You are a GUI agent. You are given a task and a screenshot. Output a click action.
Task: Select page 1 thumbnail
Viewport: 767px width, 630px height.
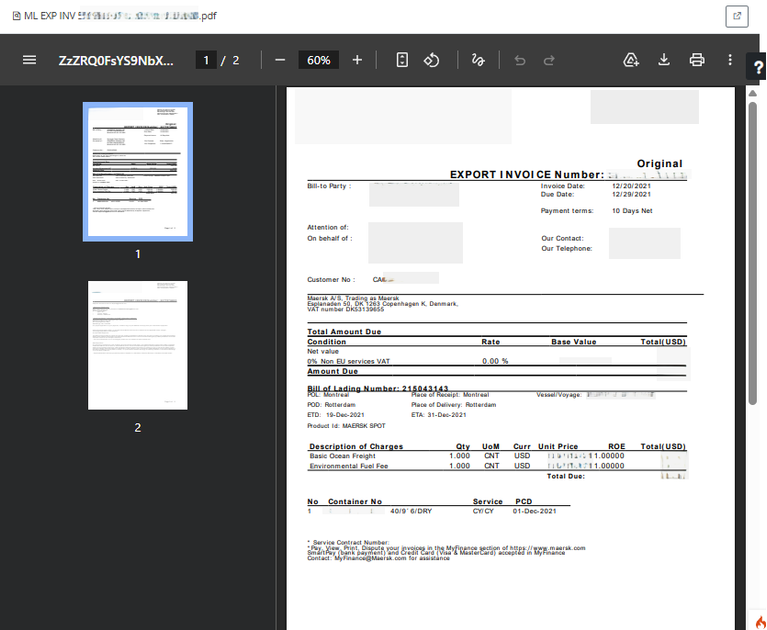(138, 172)
